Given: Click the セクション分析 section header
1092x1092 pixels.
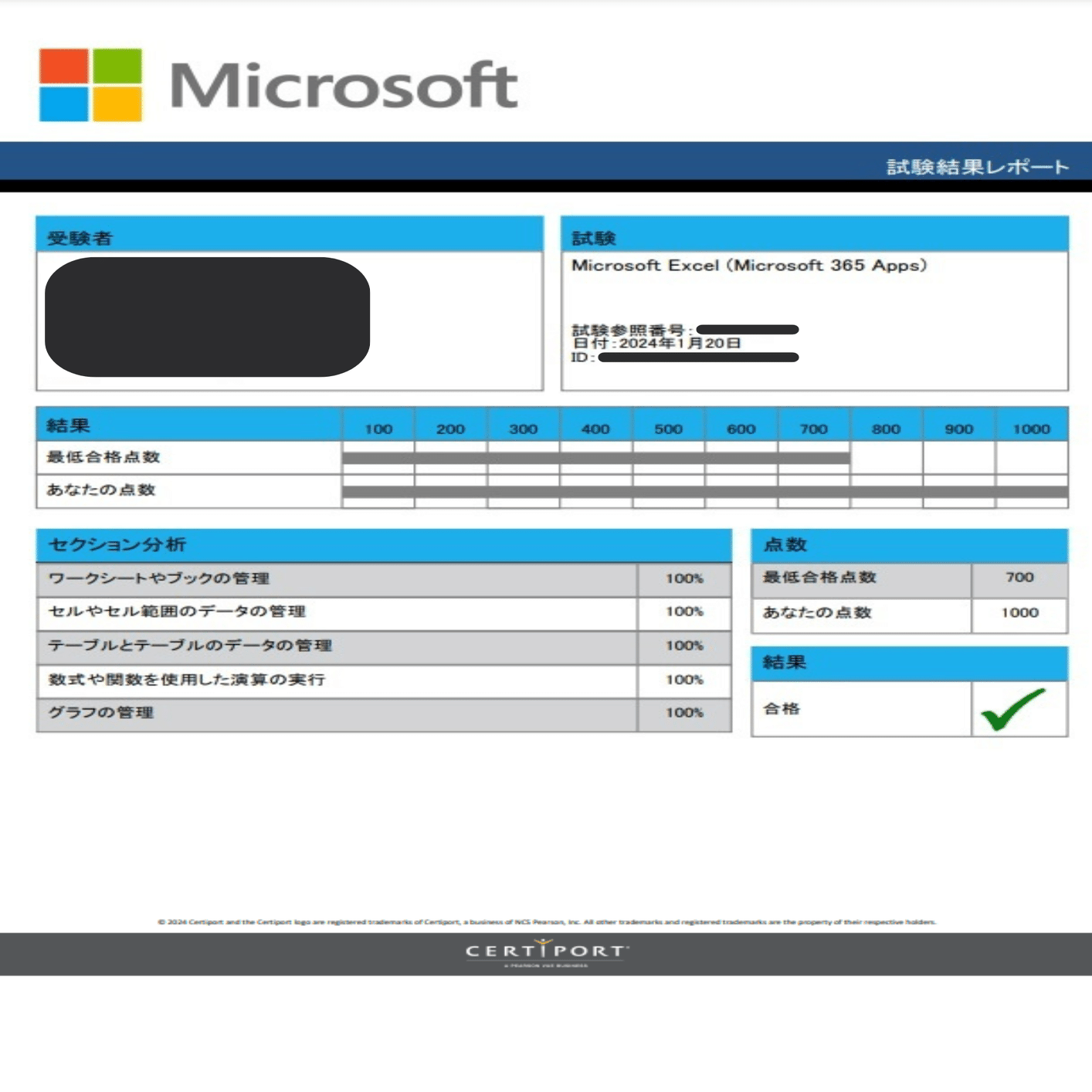Looking at the screenshot, I should (x=384, y=545).
